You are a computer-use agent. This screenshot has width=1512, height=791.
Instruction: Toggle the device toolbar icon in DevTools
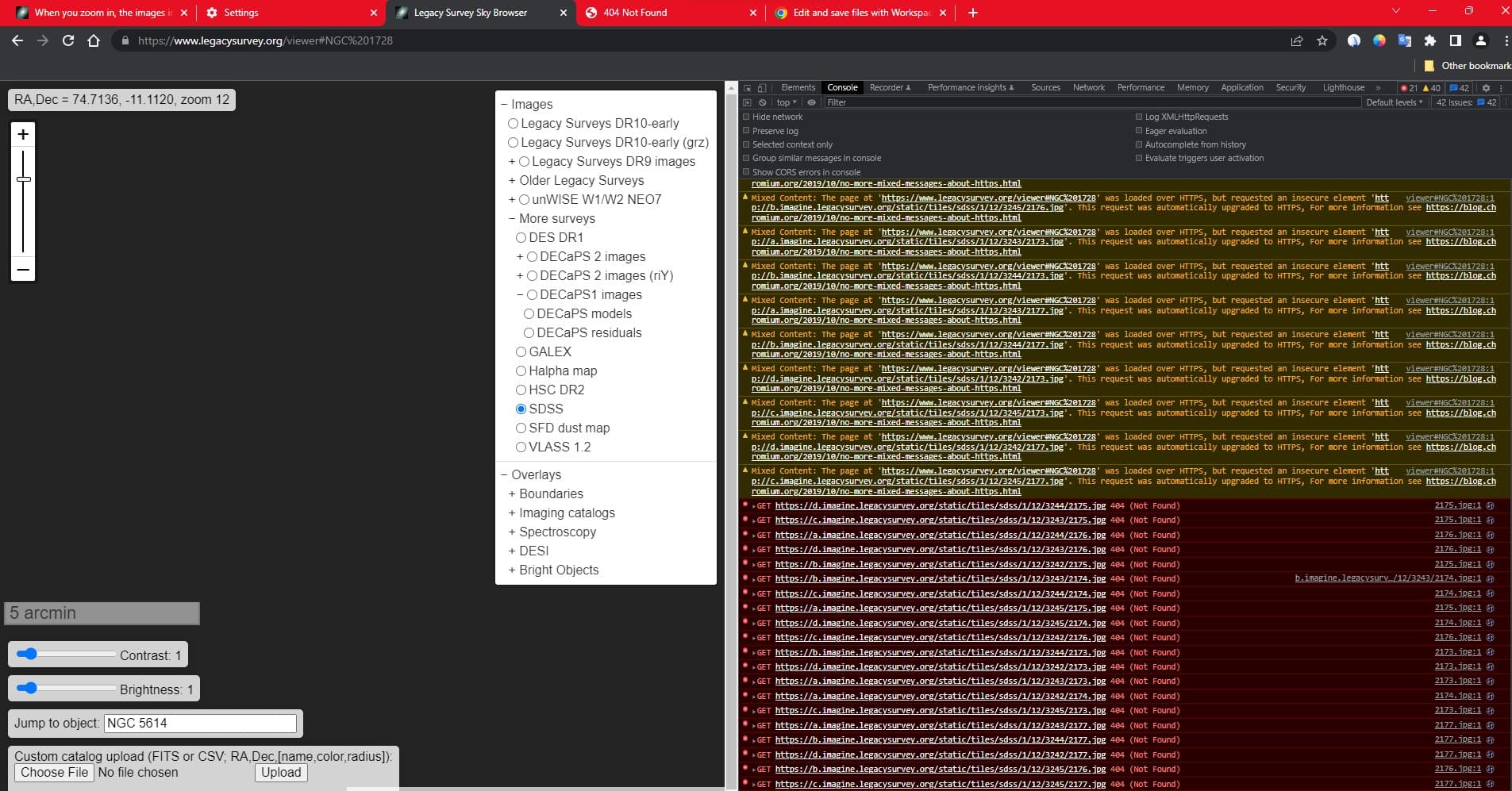762,88
